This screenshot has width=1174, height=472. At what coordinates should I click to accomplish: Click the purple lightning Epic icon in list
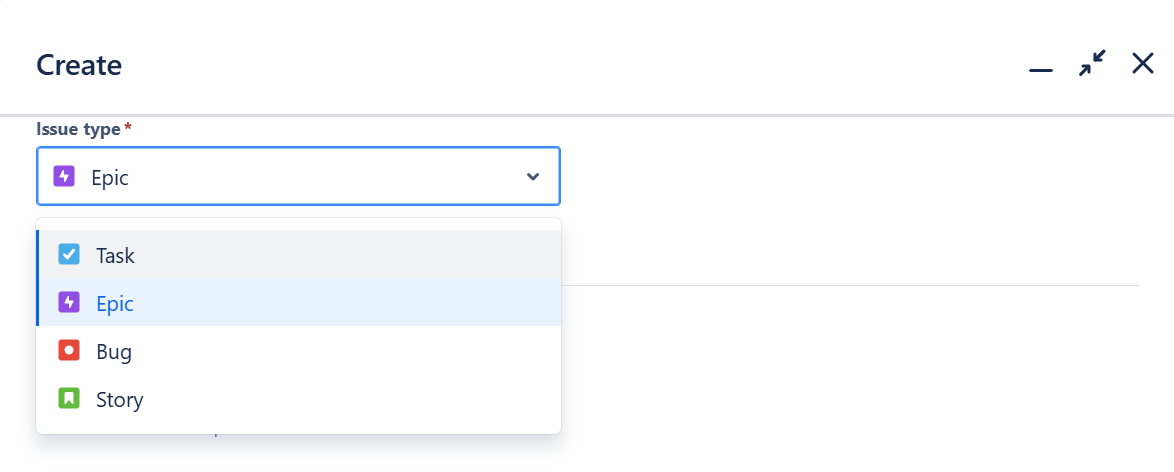(x=69, y=303)
